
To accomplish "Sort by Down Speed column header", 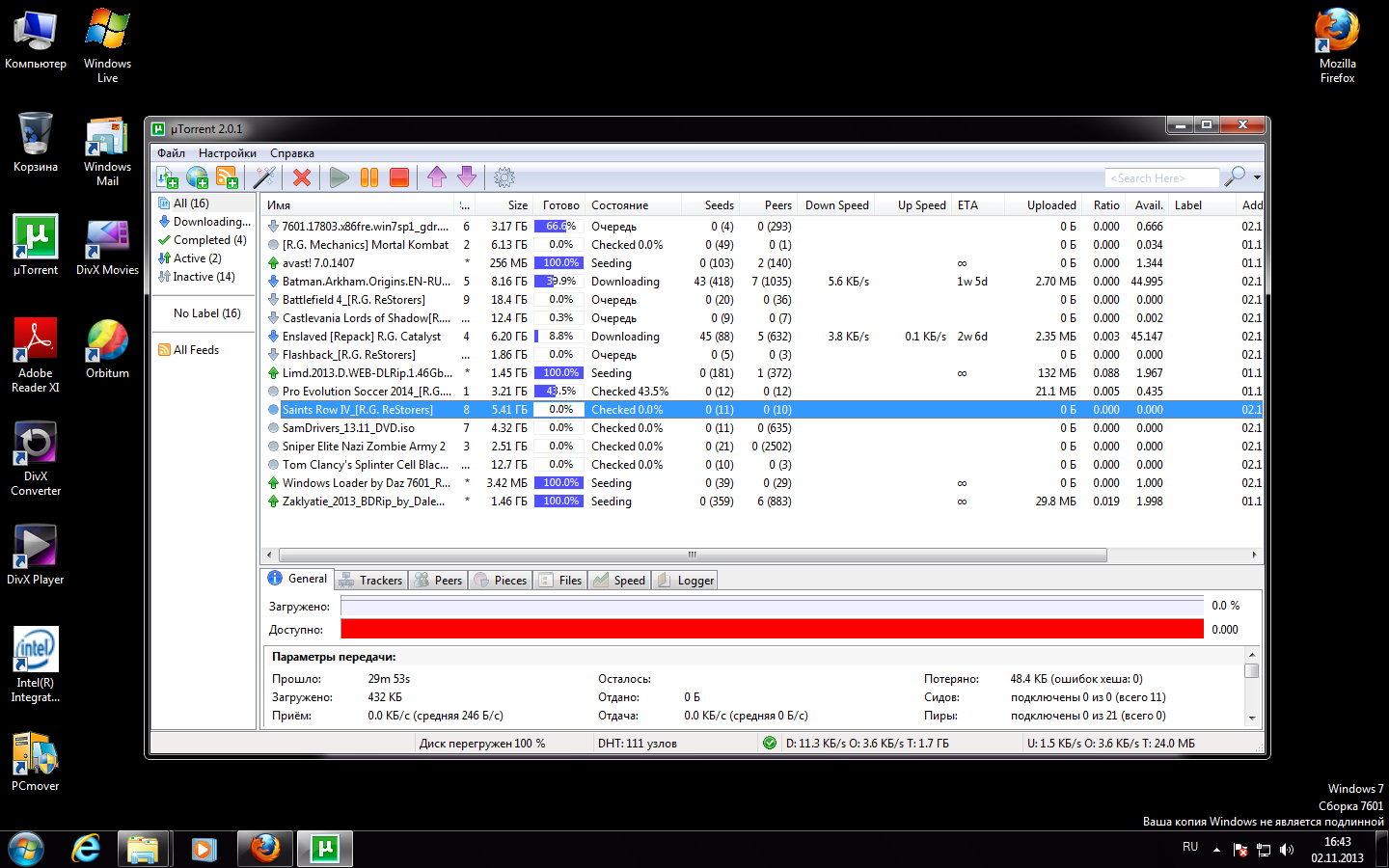I will 836,205.
